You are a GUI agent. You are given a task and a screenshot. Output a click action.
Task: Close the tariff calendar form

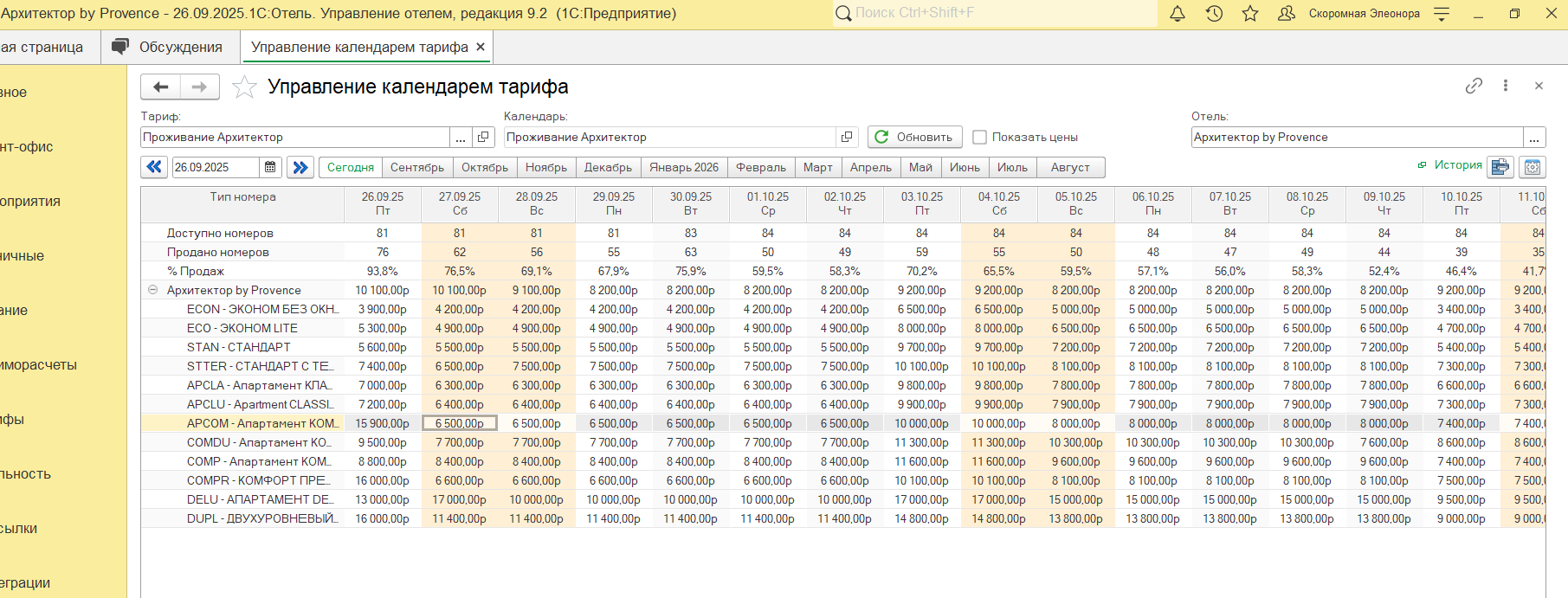coord(1539,86)
